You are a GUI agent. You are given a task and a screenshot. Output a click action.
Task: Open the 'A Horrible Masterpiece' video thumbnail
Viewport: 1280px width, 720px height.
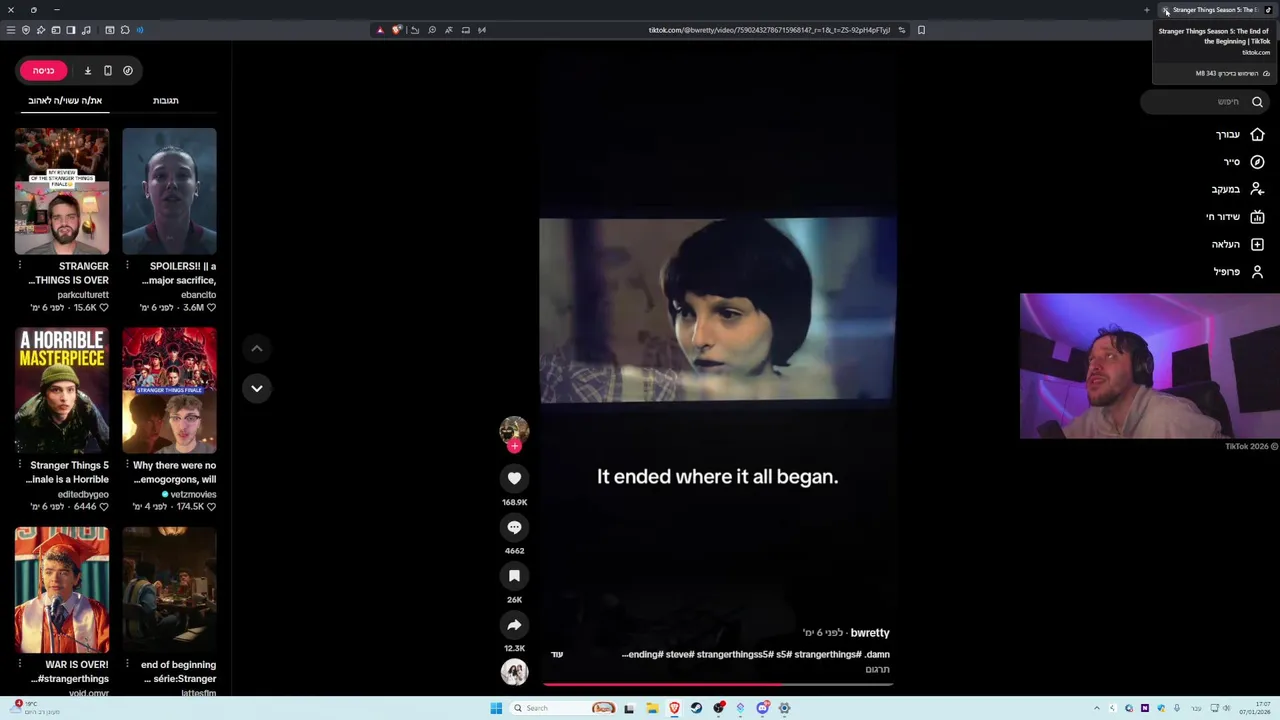point(62,390)
